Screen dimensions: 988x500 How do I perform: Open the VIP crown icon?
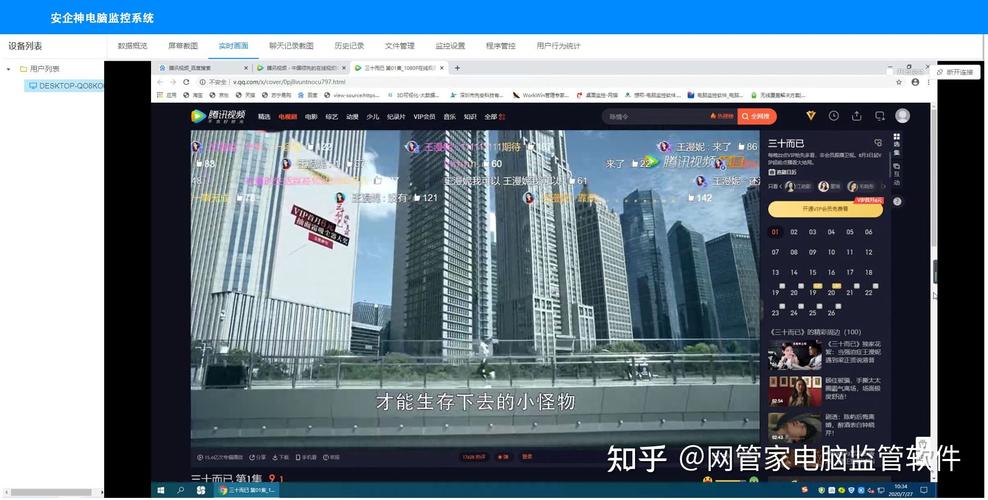coord(811,116)
